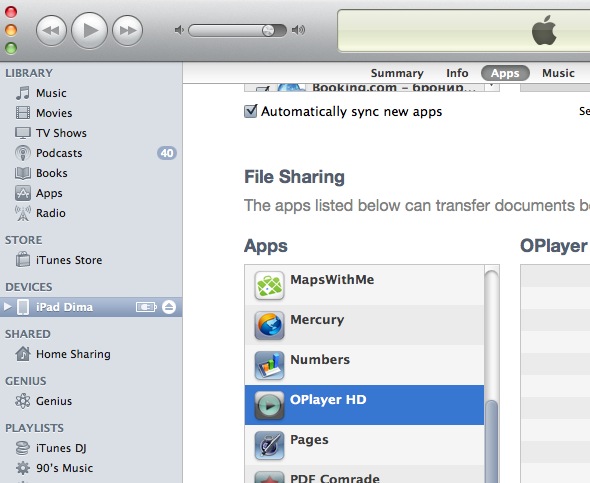Click the TV Shows label
Screen dimensions: 590x483
pyautogui.click(x=61, y=133)
